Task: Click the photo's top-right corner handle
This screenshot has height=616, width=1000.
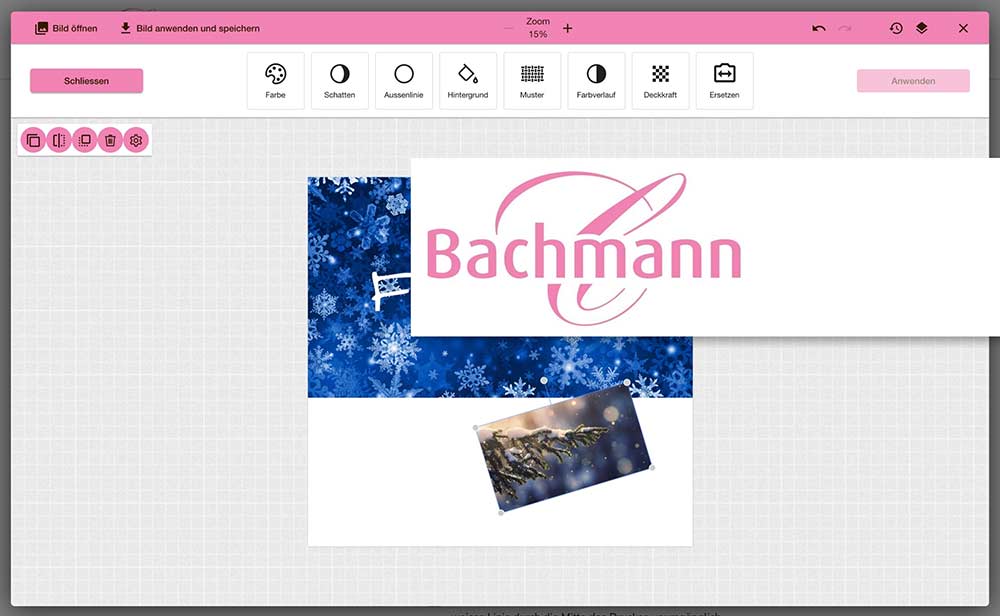Action: tap(627, 383)
